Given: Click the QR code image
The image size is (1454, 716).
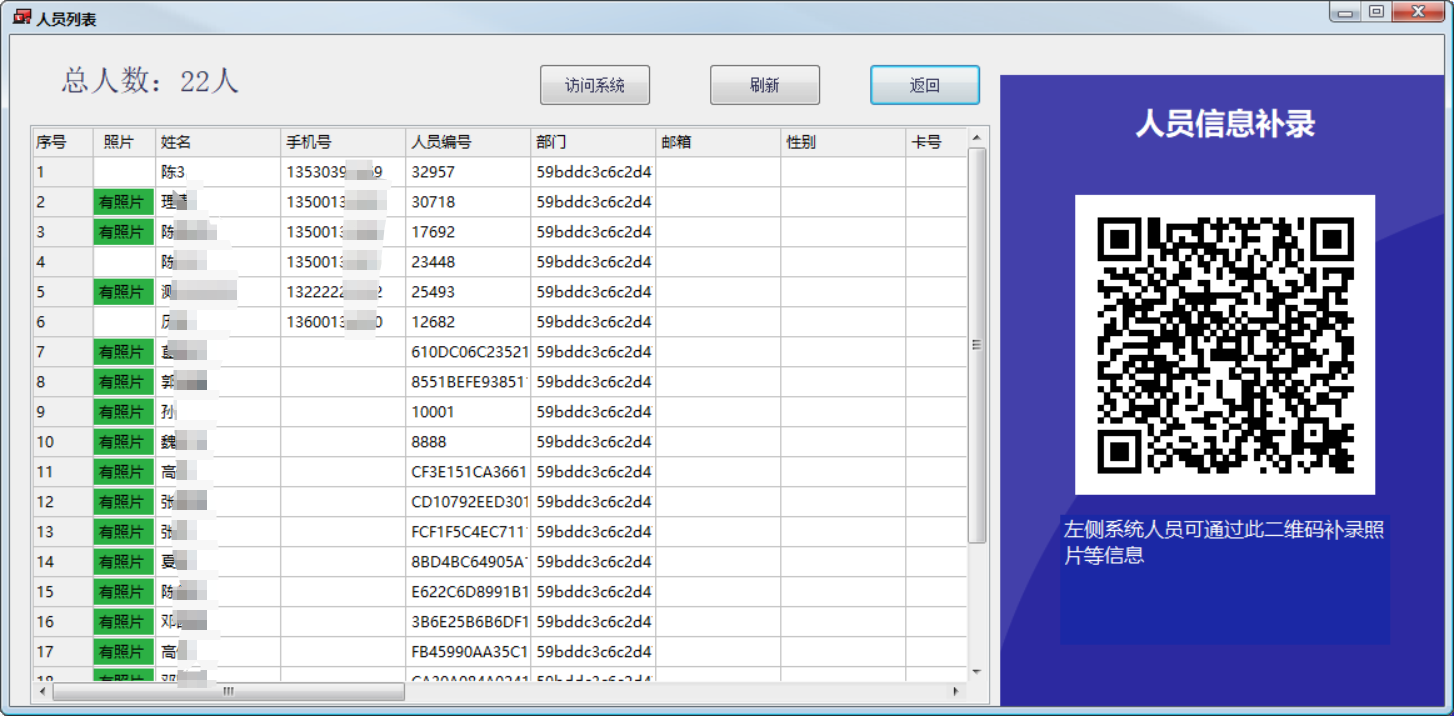Looking at the screenshot, I should point(1224,345).
